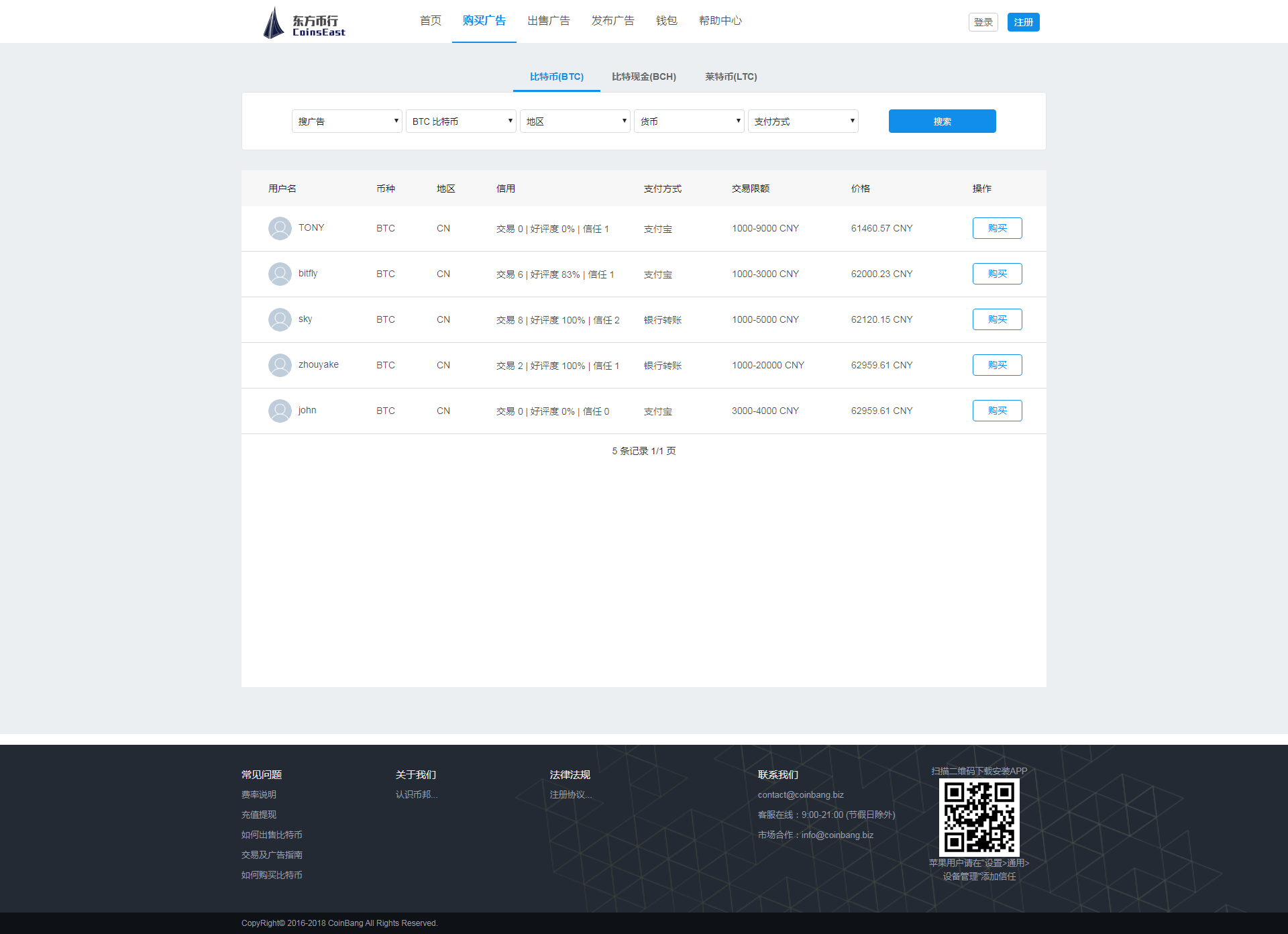Click limit 1000-20000 CNY
This screenshot has height=934, width=1288.
click(x=768, y=365)
